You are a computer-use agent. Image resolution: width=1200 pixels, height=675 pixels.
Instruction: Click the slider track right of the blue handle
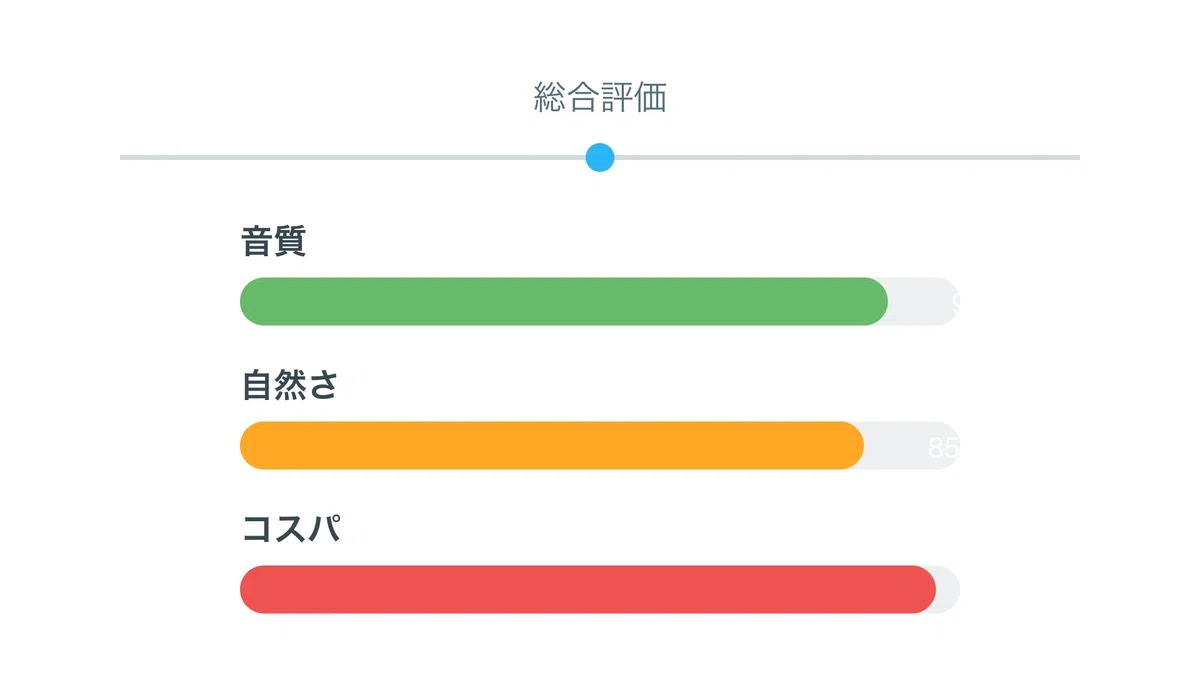(x=847, y=157)
